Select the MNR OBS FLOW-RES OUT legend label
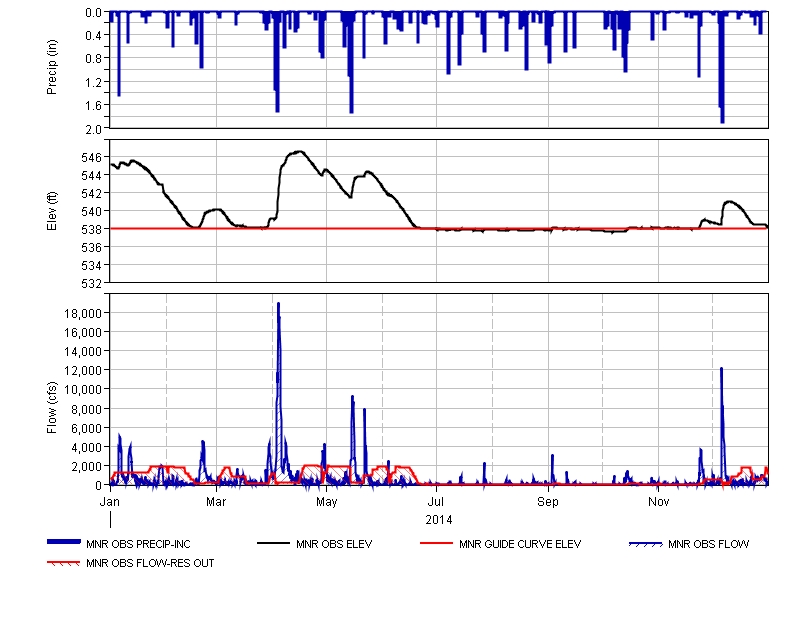Screen dimensions: 800x627 [x=150, y=563]
